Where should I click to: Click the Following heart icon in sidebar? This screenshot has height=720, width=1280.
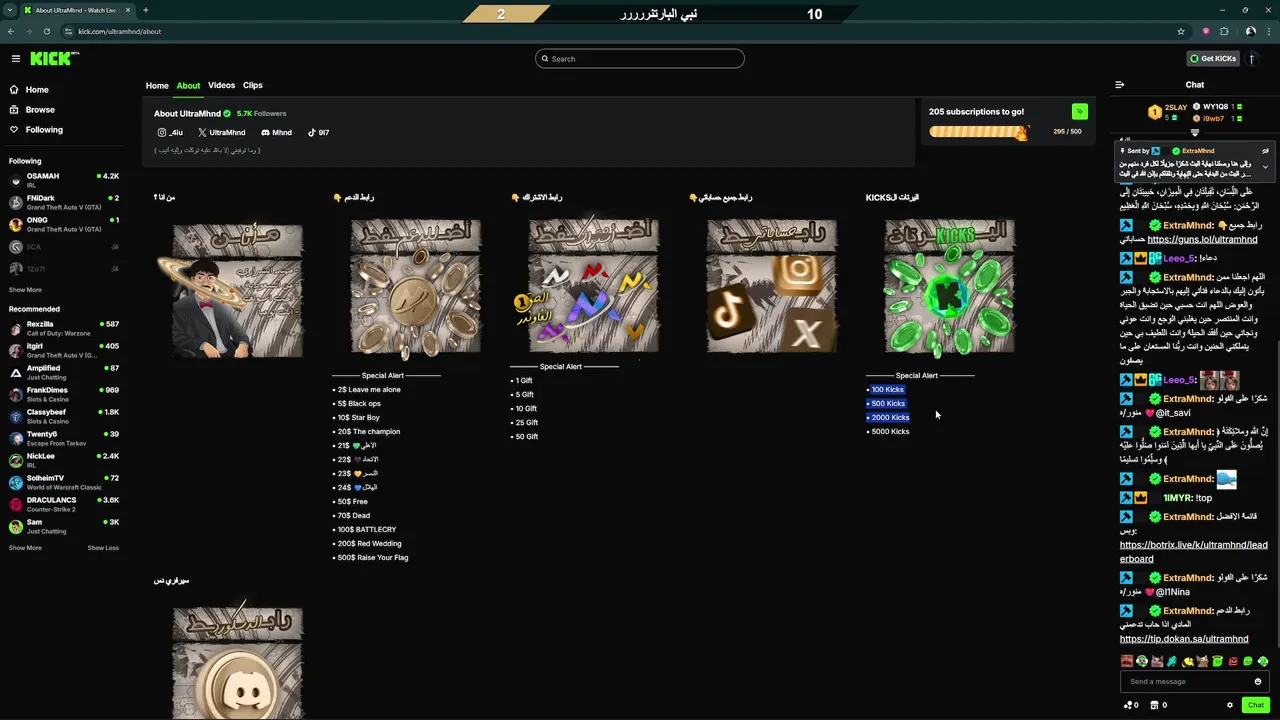[14, 130]
